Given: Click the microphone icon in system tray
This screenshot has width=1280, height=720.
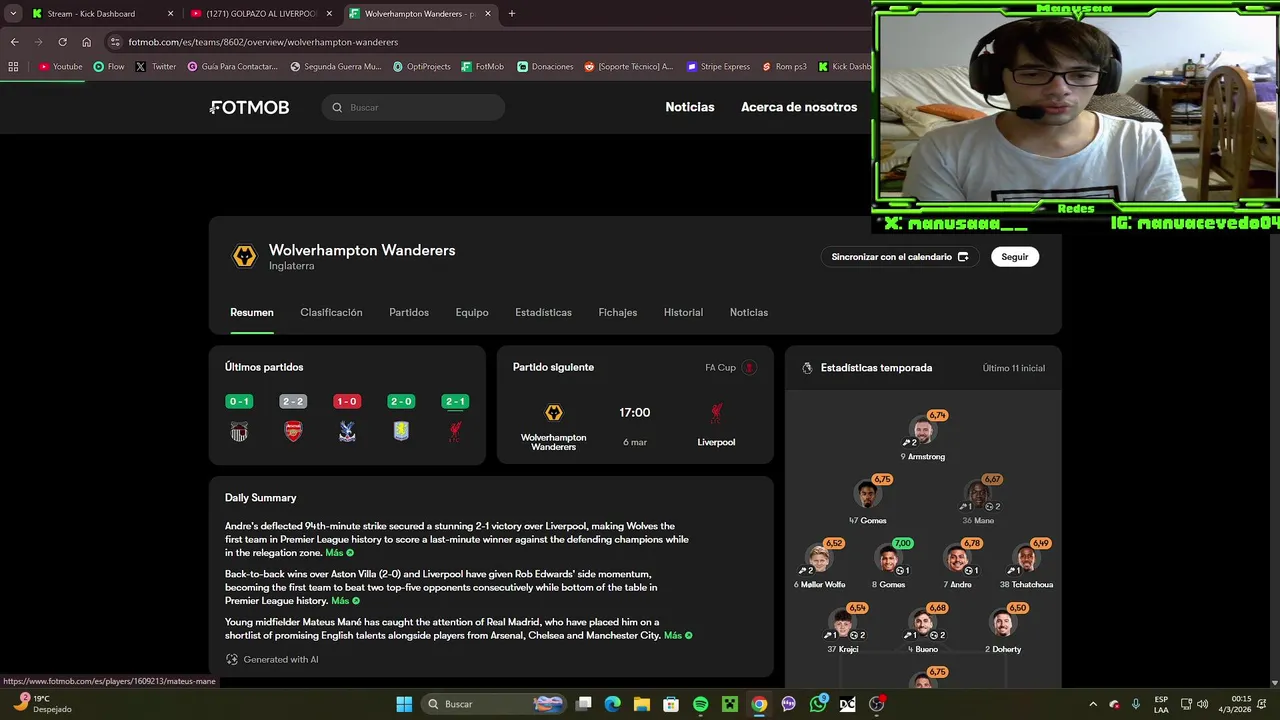Looking at the screenshot, I should click(x=1135, y=704).
